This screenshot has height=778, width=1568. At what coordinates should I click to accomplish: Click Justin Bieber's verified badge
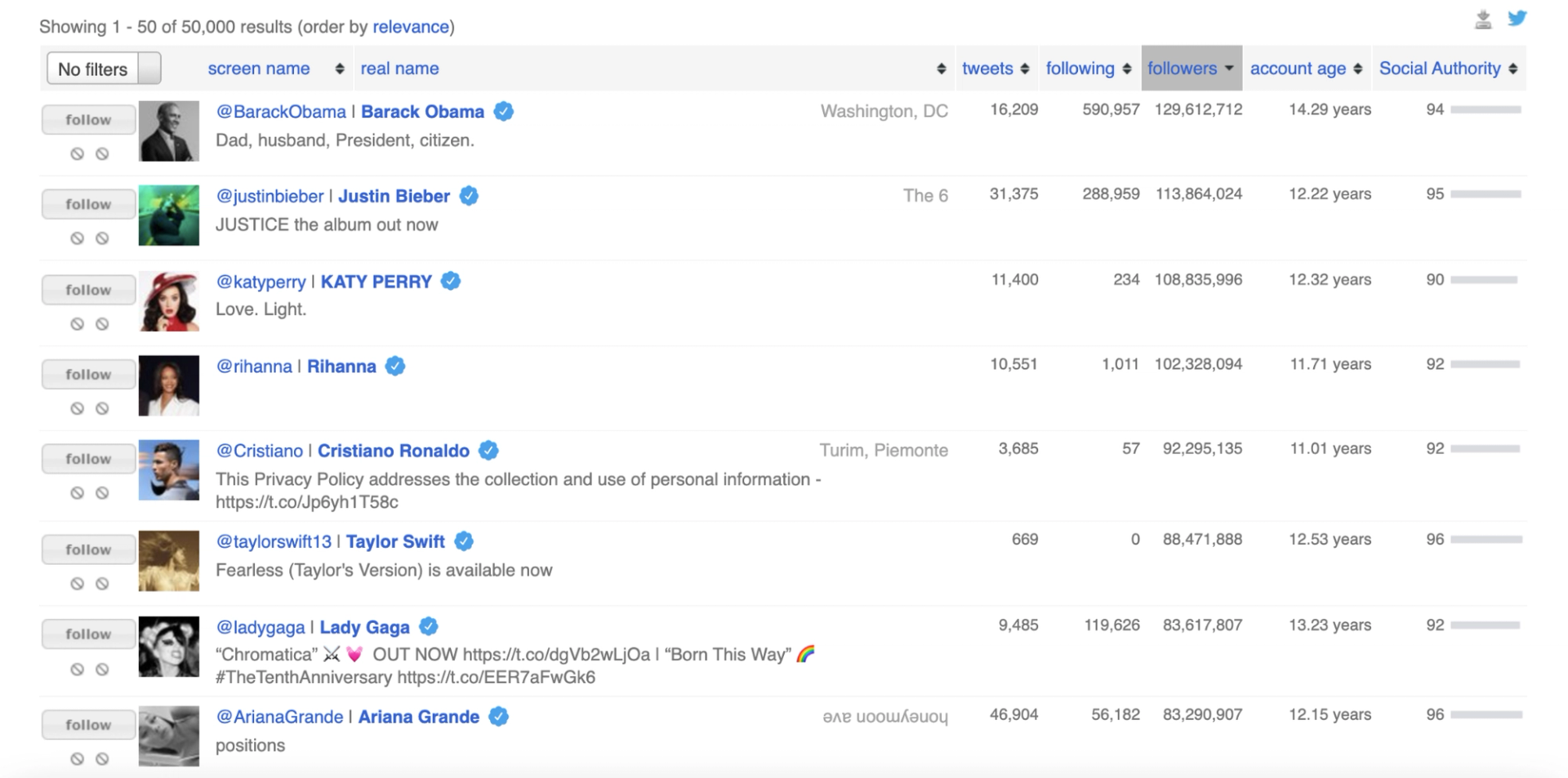[x=469, y=196]
